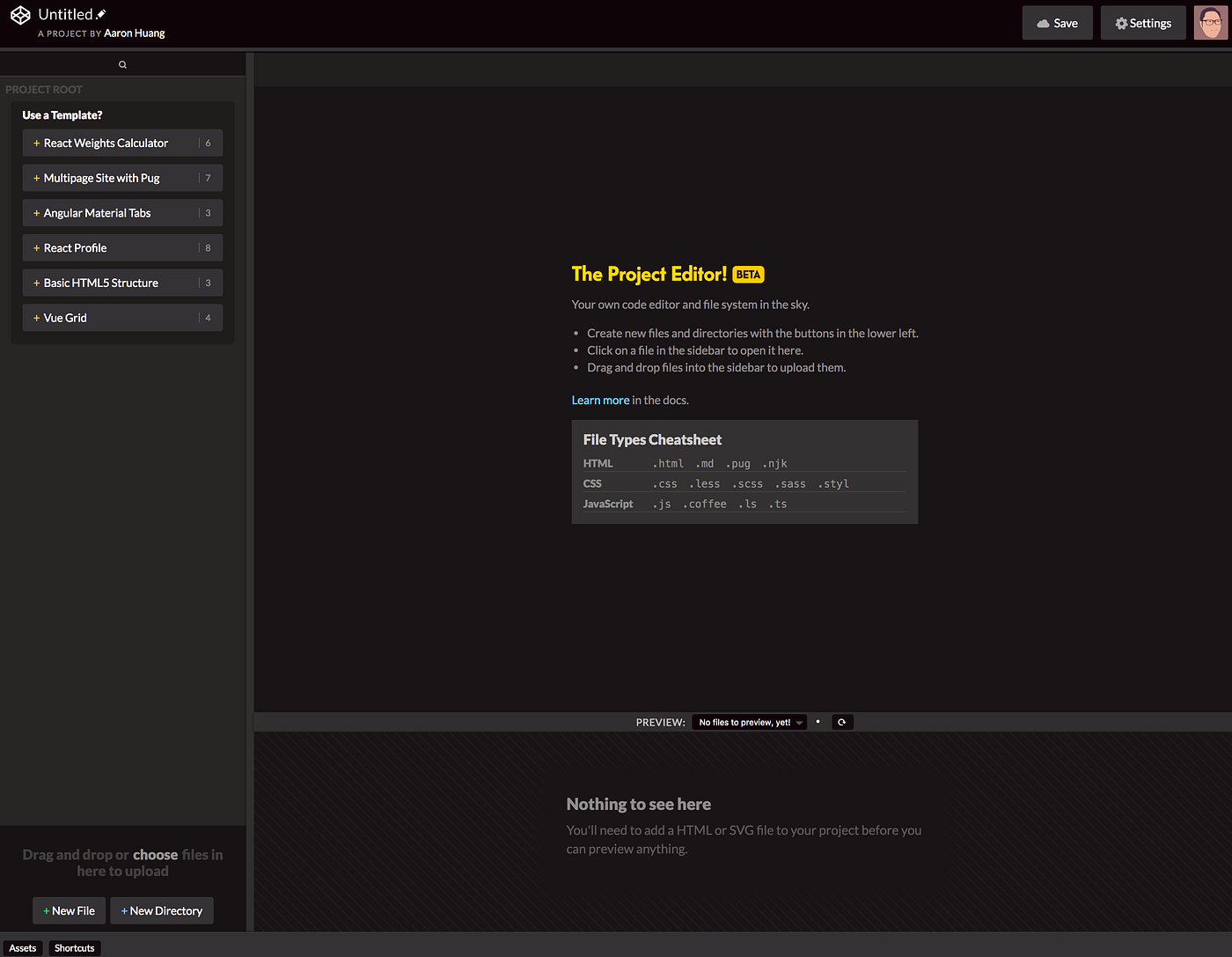Click the cloud icon on the Save button
Screen dimensions: 1232x957
pyautogui.click(x=1040, y=22)
